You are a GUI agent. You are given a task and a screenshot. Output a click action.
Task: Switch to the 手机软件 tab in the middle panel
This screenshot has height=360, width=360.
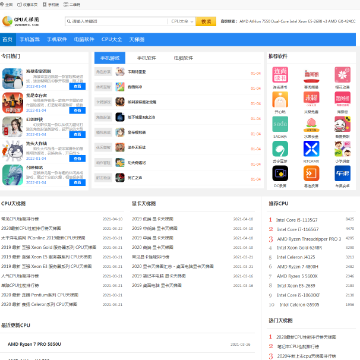point(146,58)
